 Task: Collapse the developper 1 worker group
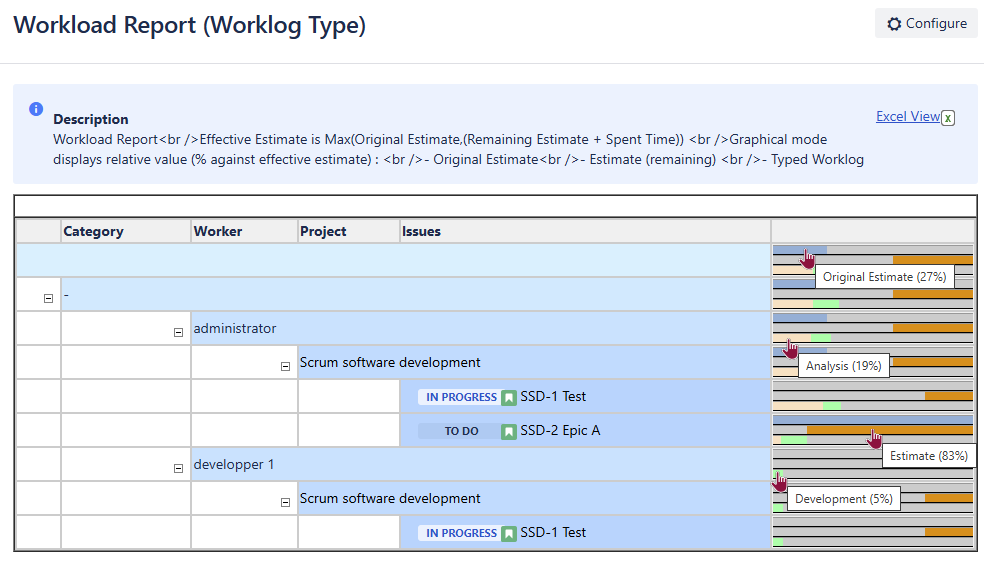(178, 468)
